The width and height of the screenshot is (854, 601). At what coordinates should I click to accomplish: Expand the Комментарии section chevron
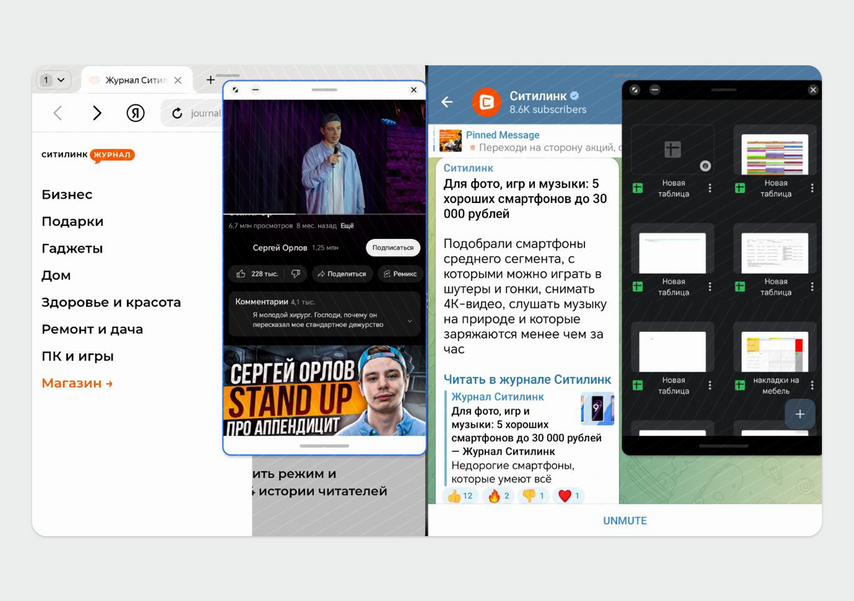[410, 321]
